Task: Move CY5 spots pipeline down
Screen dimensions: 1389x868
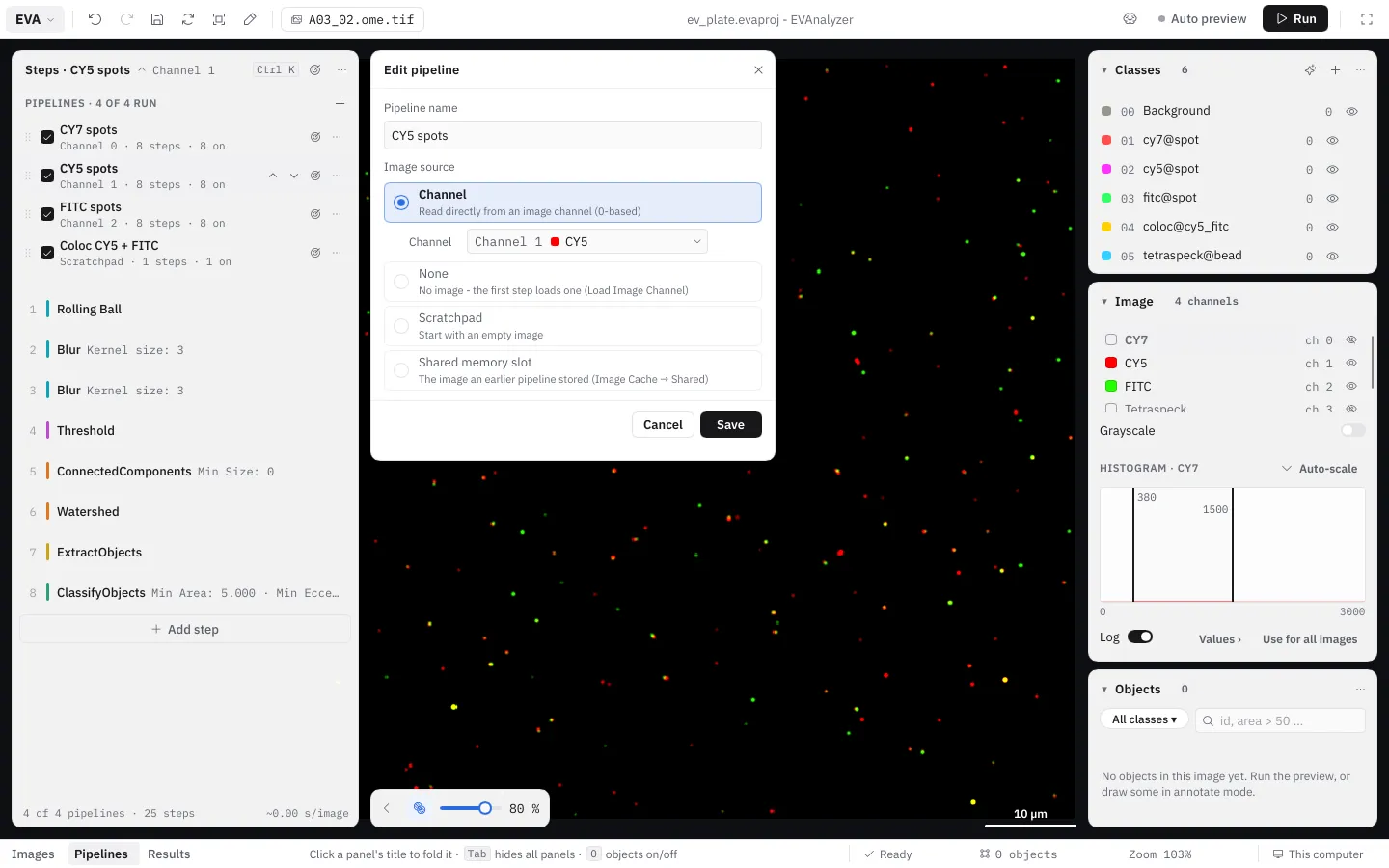Action: (294, 176)
